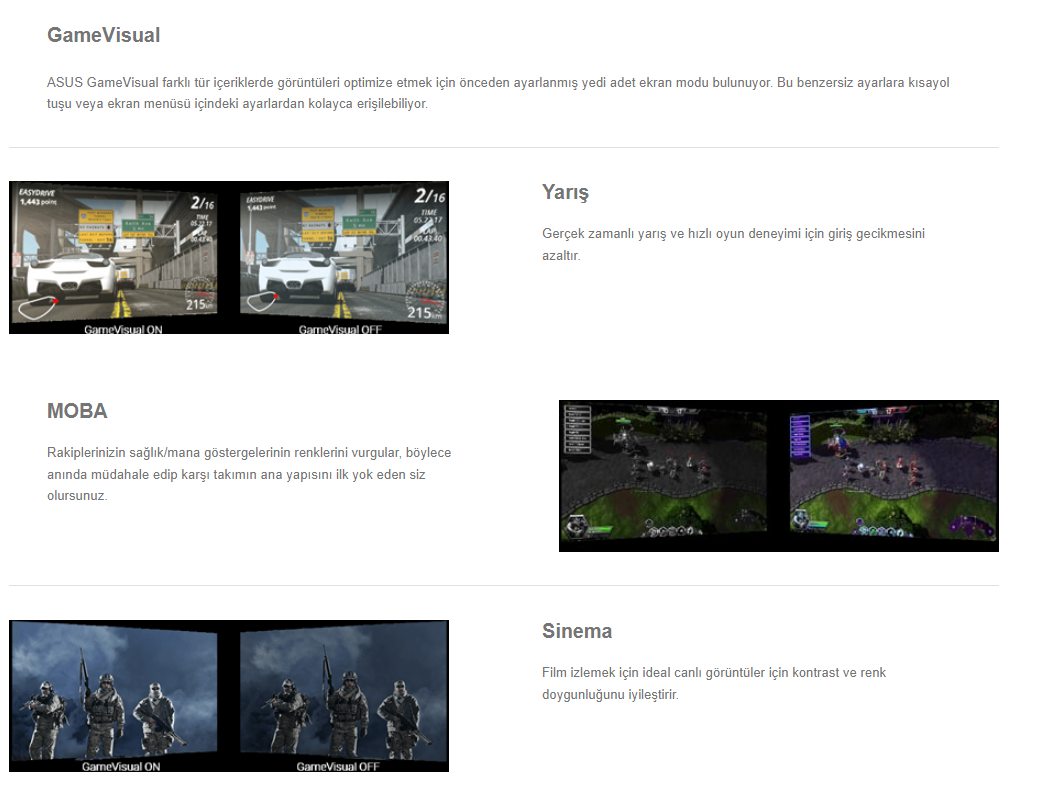Click the GameVisual OFF label under soldiers image
This screenshot has width=1054, height=788.
click(339, 767)
